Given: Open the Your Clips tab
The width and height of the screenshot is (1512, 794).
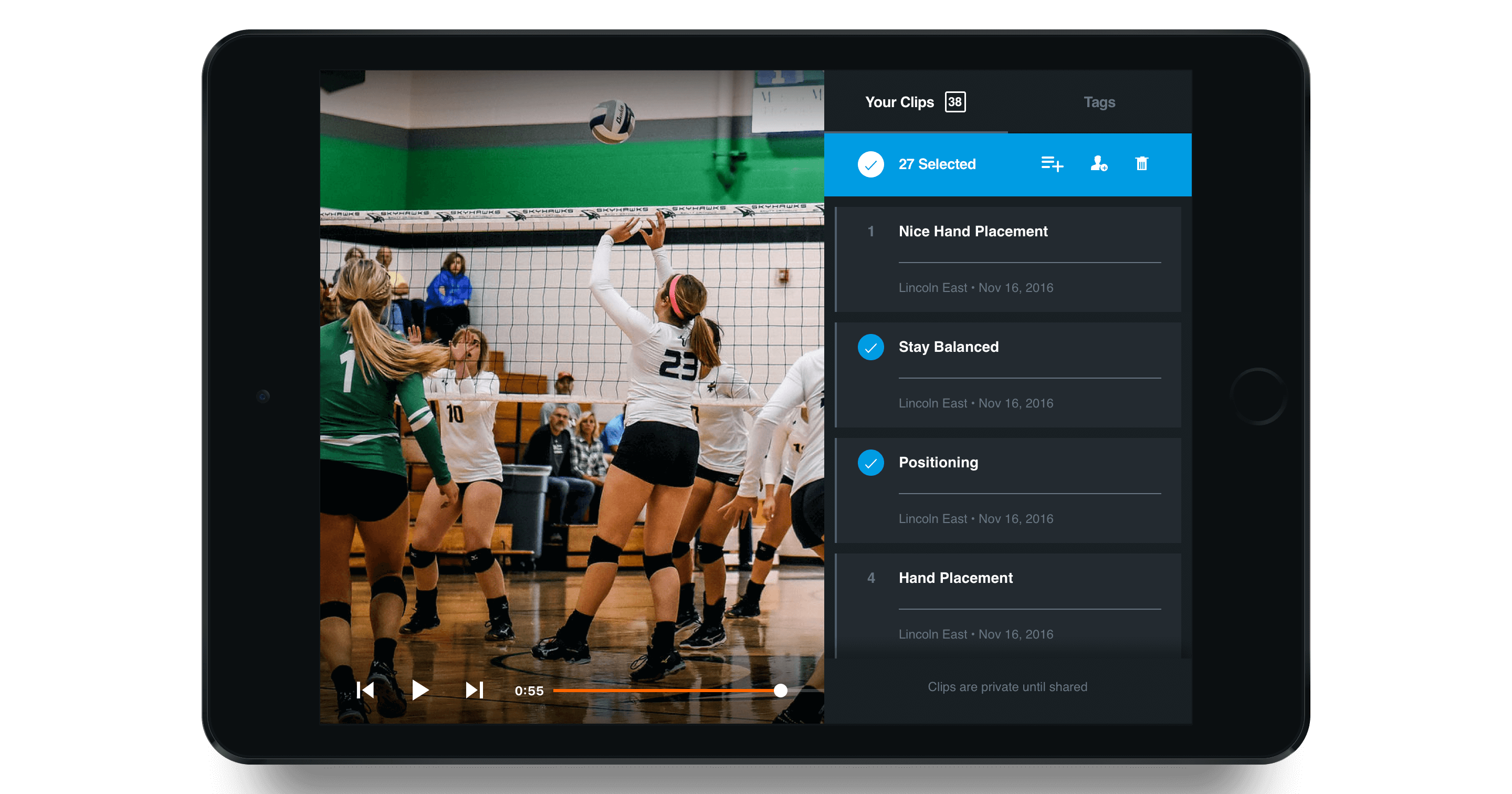Looking at the screenshot, I should pyautogui.click(x=899, y=102).
